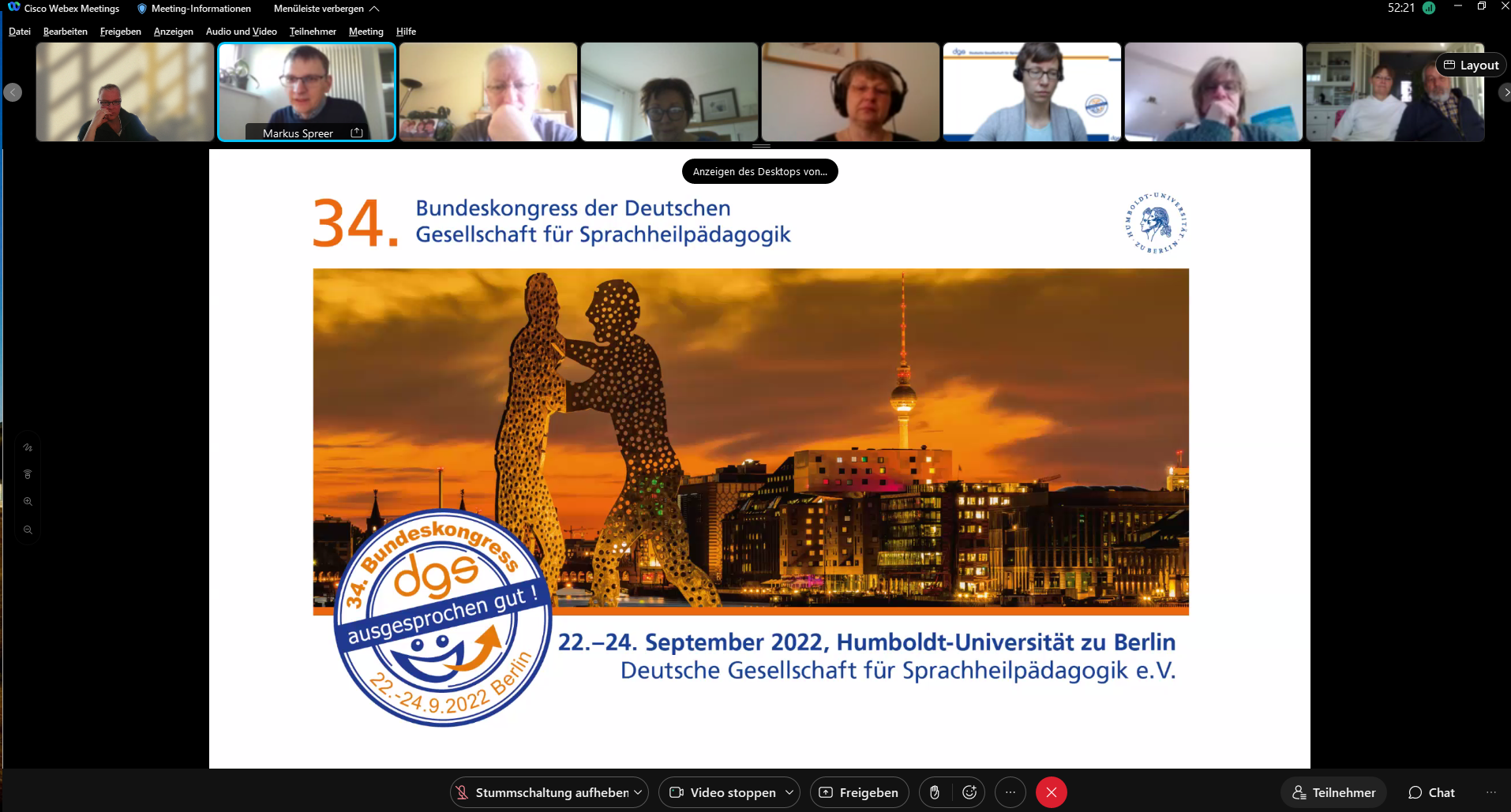Image resolution: width=1511 pixels, height=812 pixels.
Task: Click slide heading Bundeskongress der Deutschen
Action: pos(573,208)
